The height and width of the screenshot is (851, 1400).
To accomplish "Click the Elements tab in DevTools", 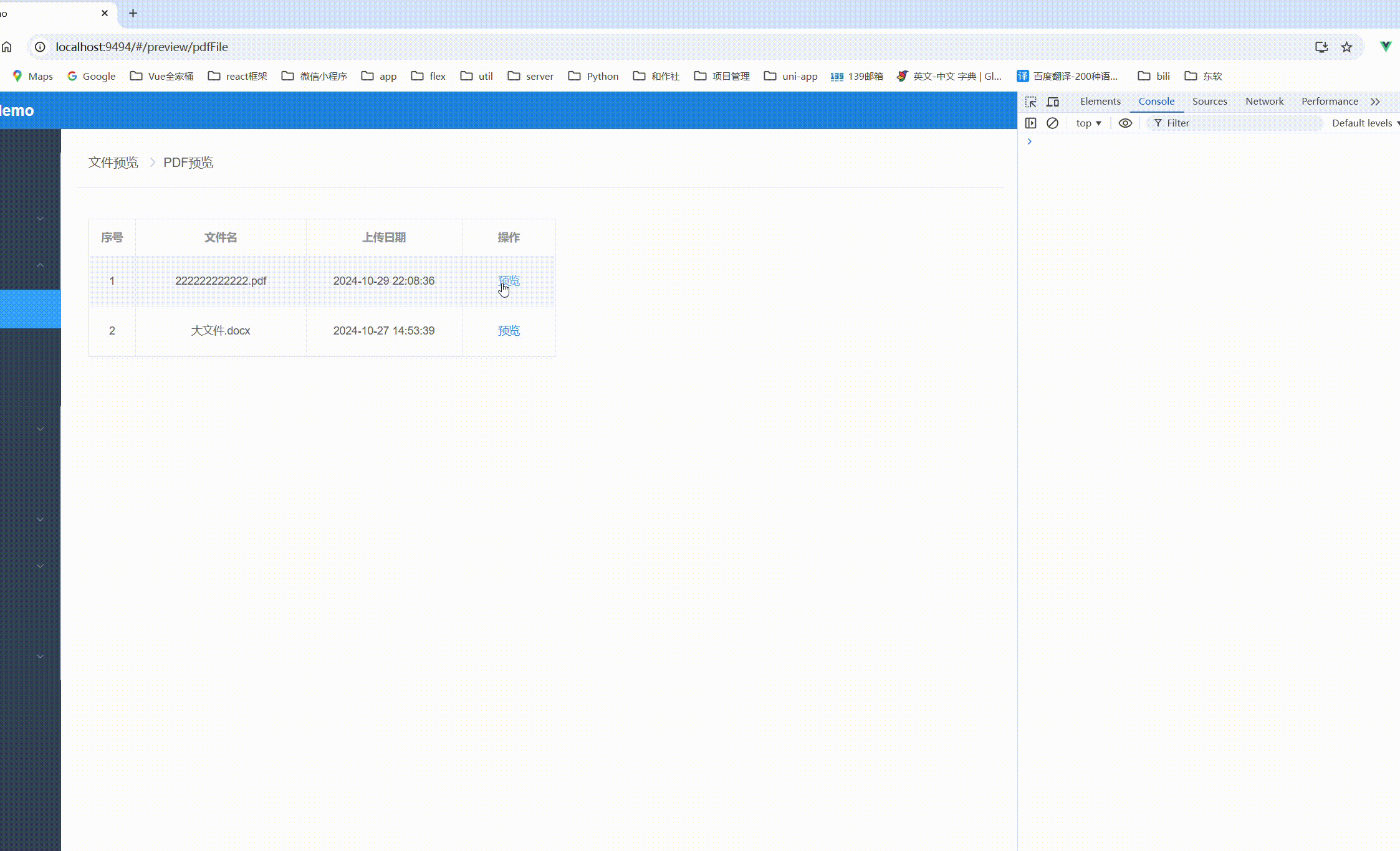I will point(1101,101).
